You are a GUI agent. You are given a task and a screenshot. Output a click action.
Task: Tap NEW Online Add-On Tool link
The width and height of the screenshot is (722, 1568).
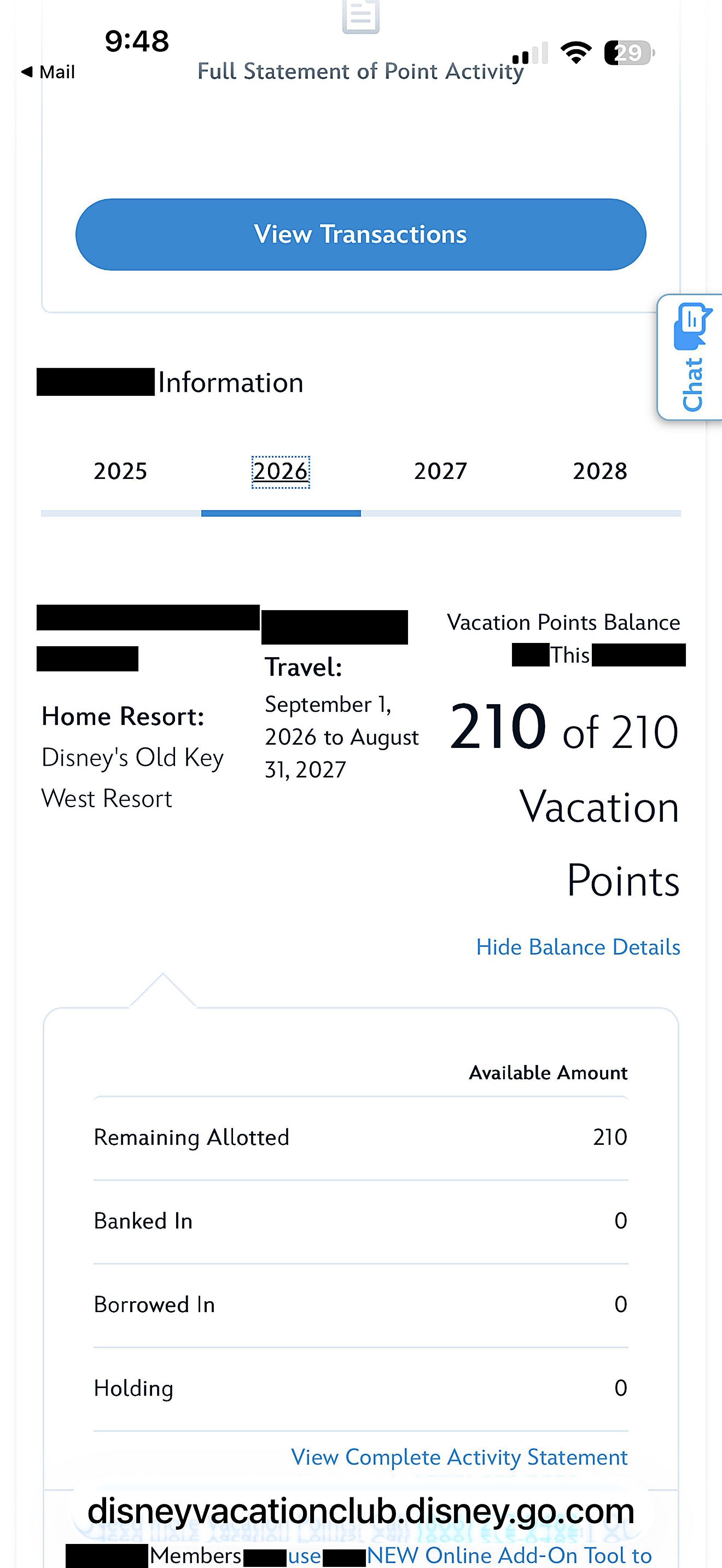[x=509, y=1555]
